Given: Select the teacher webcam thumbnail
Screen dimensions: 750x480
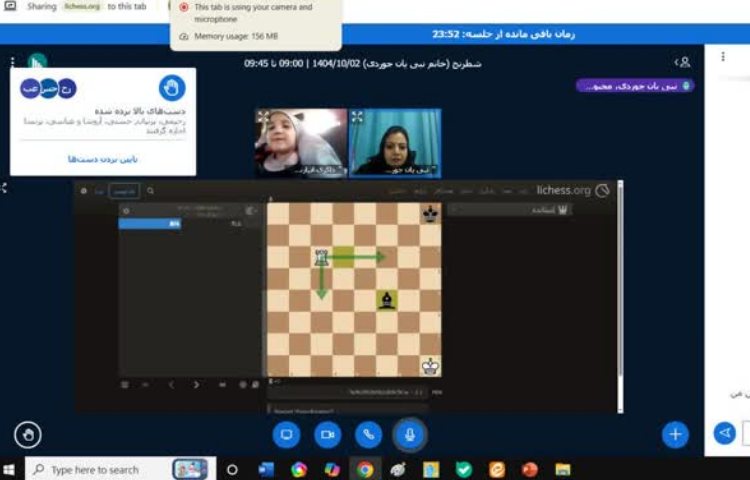Looking at the screenshot, I should pos(395,143).
